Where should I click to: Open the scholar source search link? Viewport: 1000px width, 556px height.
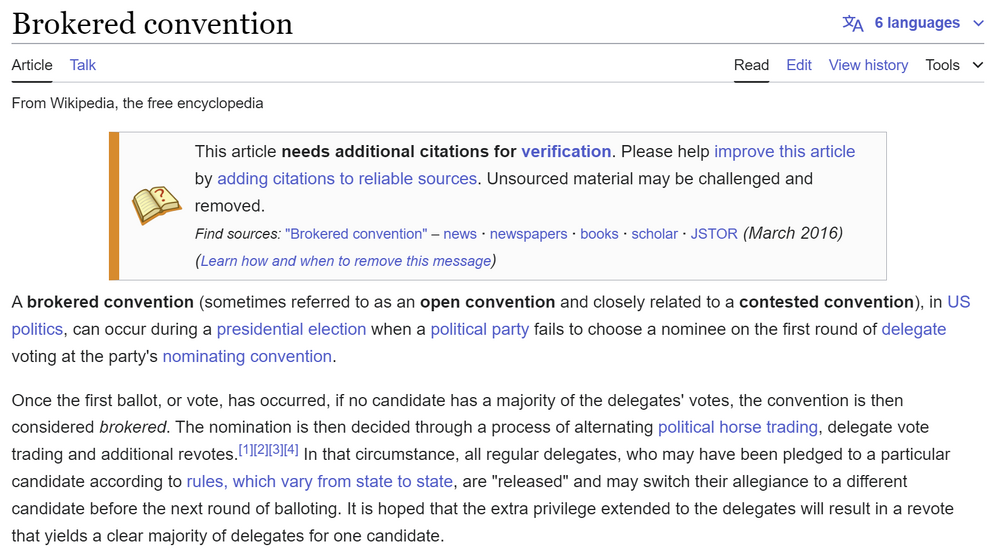[x=654, y=234]
